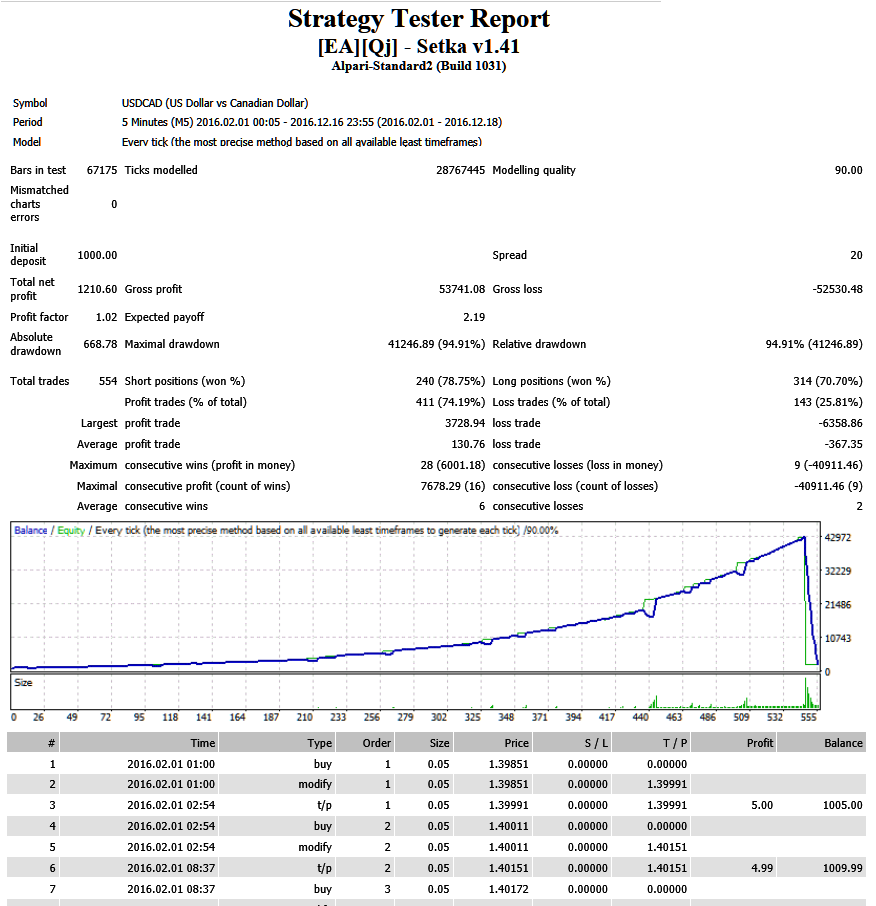
Task: Click average profit trade value 130.76
Action: coord(468,444)
